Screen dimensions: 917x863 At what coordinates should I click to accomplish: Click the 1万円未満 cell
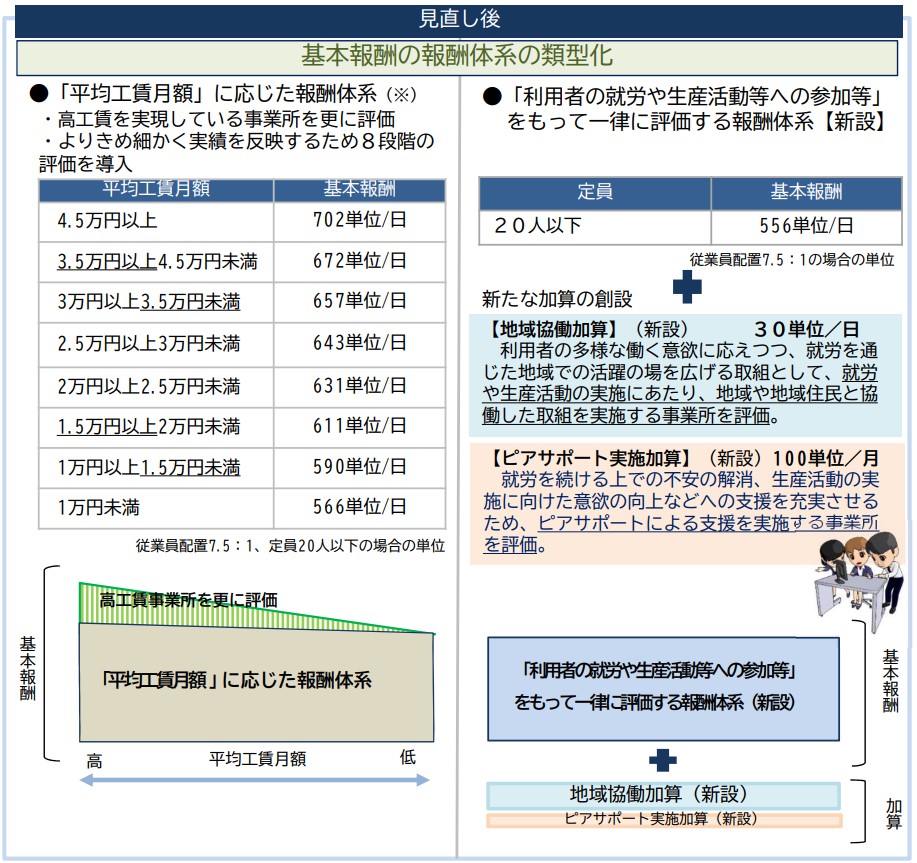point(156,508)
